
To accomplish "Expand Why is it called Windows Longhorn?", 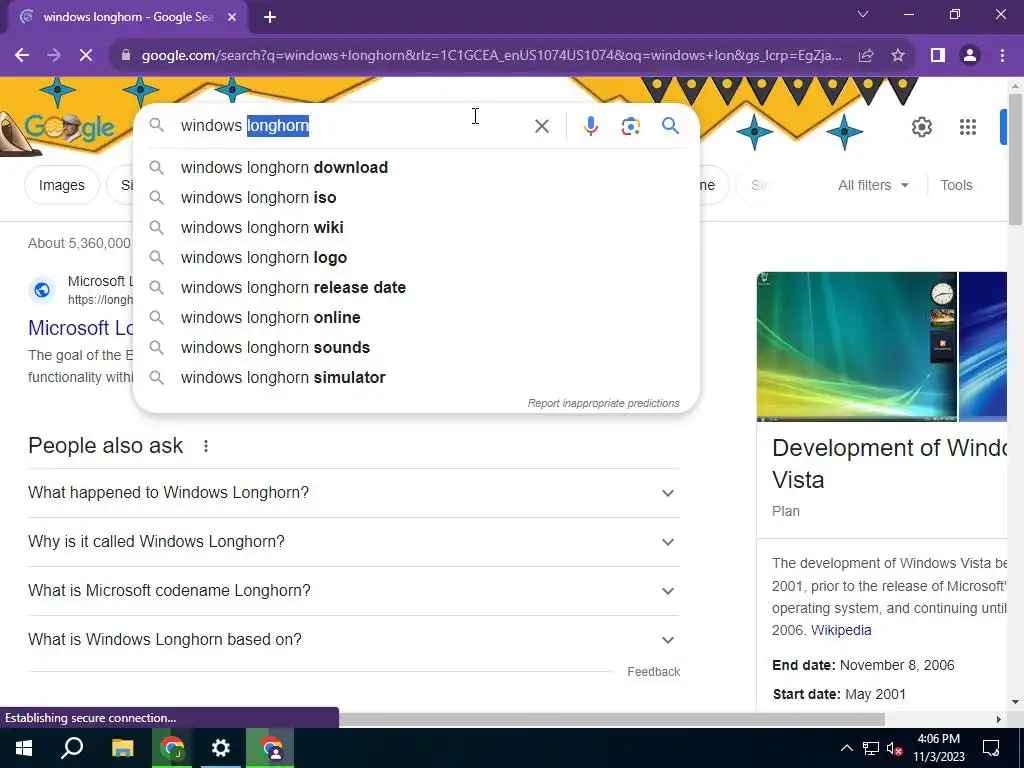I will 354,541.
